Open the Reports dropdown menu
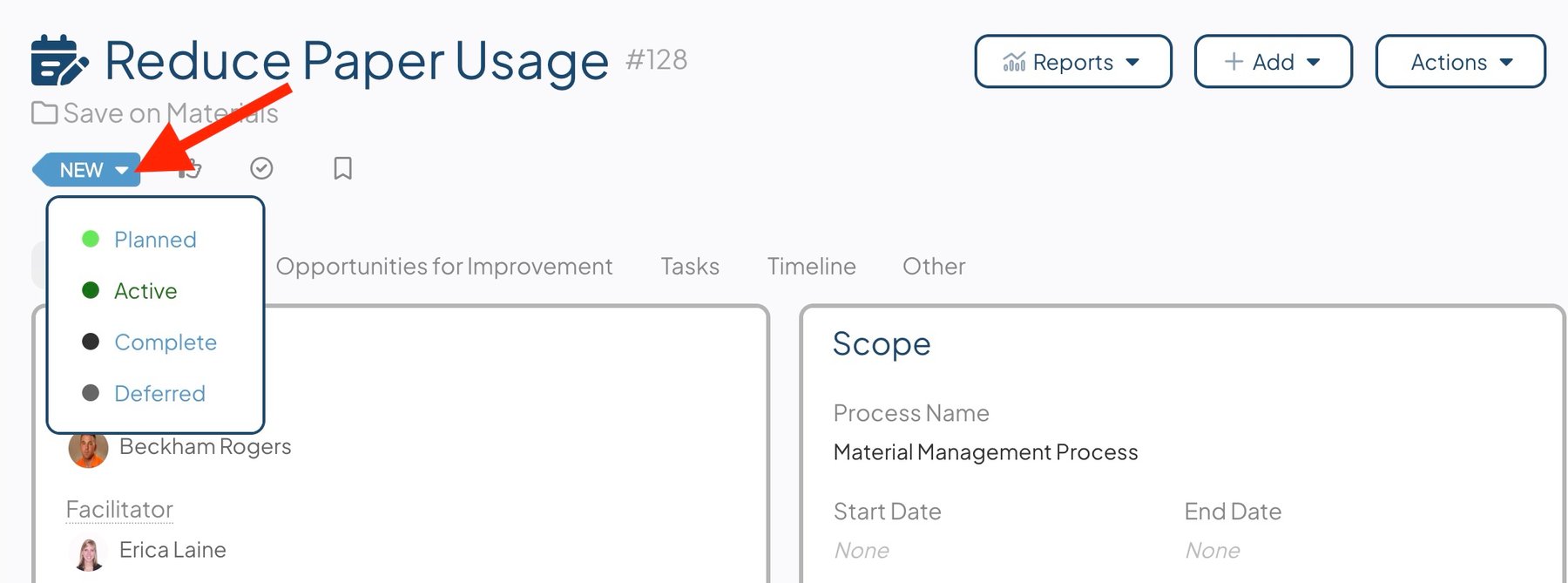This screenshot has height=583, width=1568. click(x=1073, y=62)
